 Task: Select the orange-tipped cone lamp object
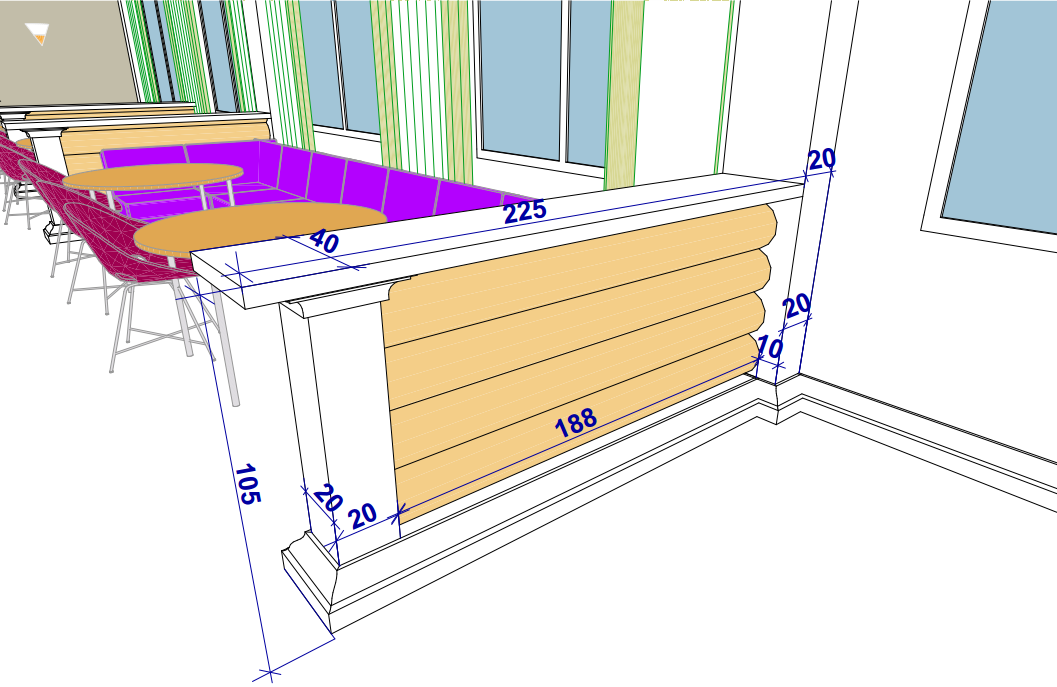pyautogui.click(x=37, y=34)
